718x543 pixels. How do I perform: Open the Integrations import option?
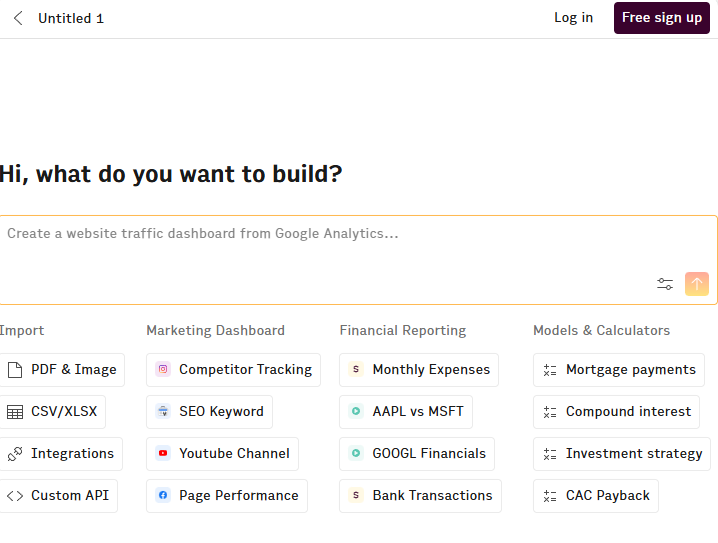pyautogui.click(x=61, y=454)
